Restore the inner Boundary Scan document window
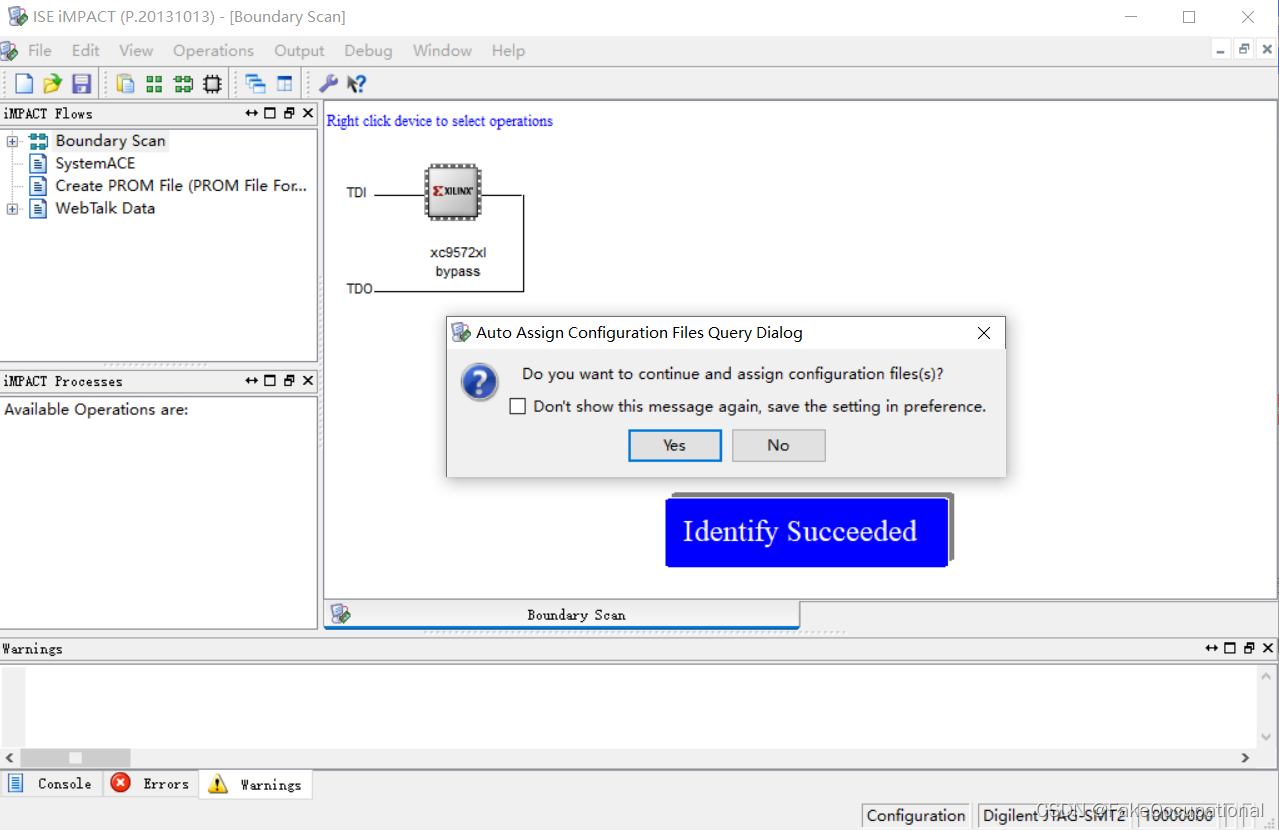 click(1244, 49)
